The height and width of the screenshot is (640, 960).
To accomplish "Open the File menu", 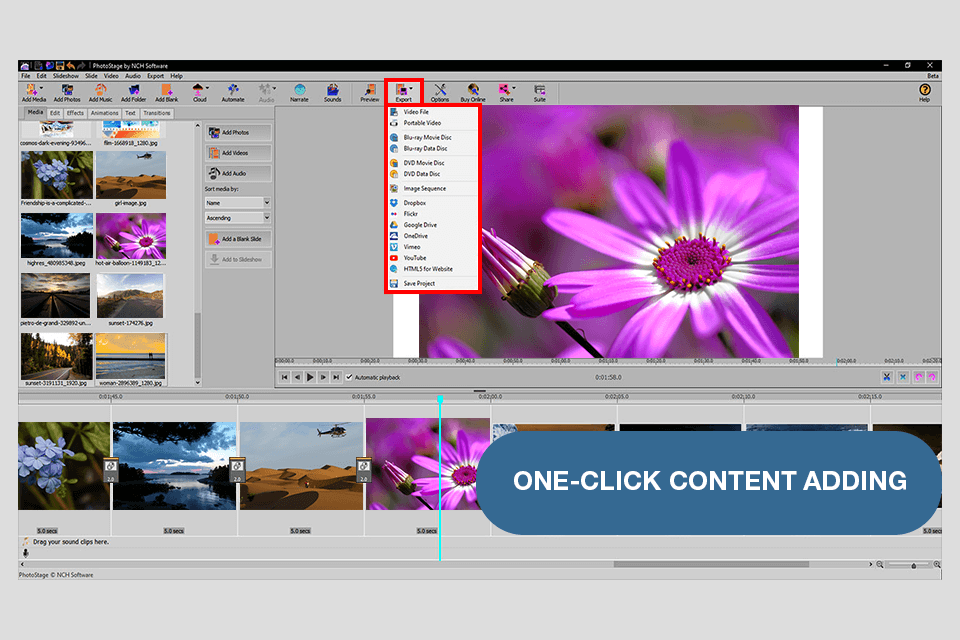I will click(x=26, y=76).
